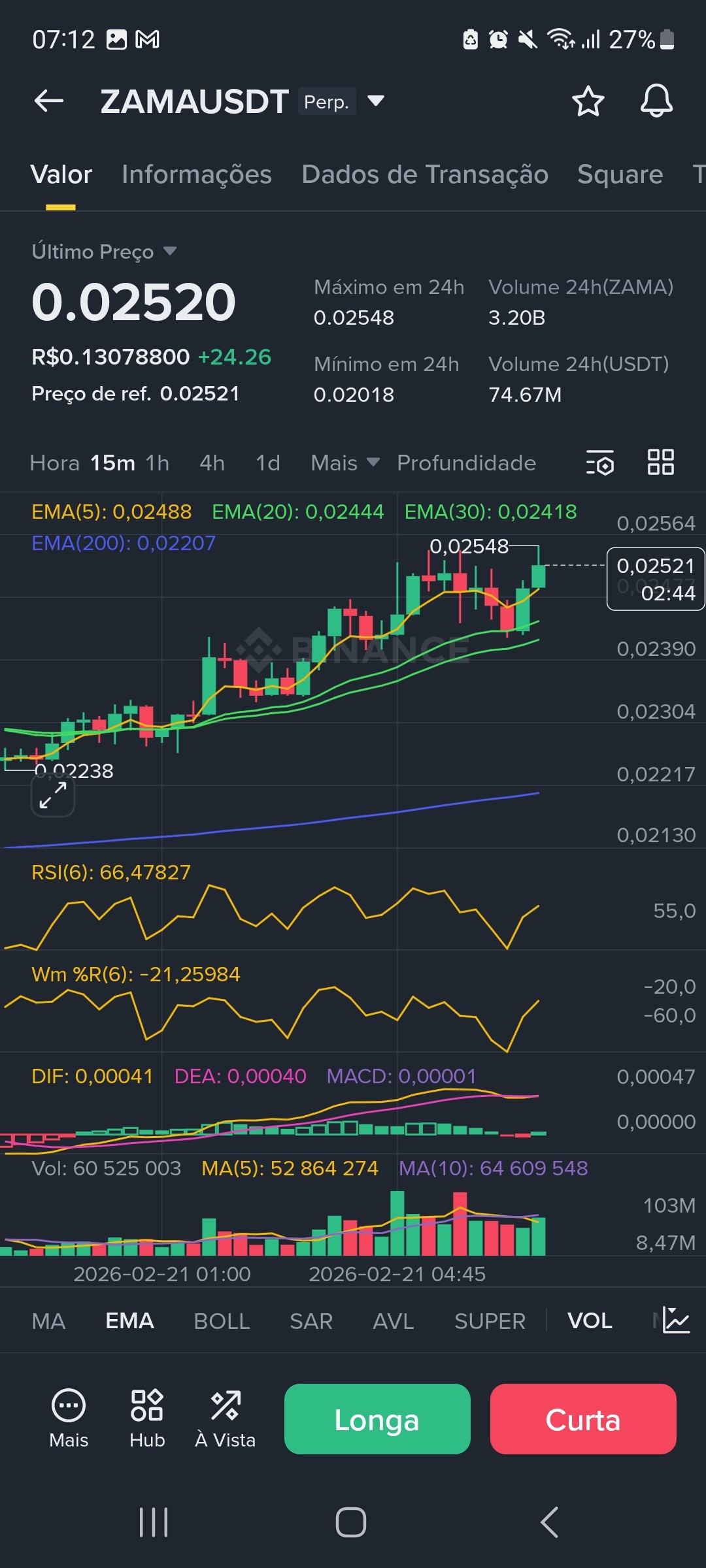Select Hora timeframe
Viewport: 706px width, 1568px height.
coord(55,463)
